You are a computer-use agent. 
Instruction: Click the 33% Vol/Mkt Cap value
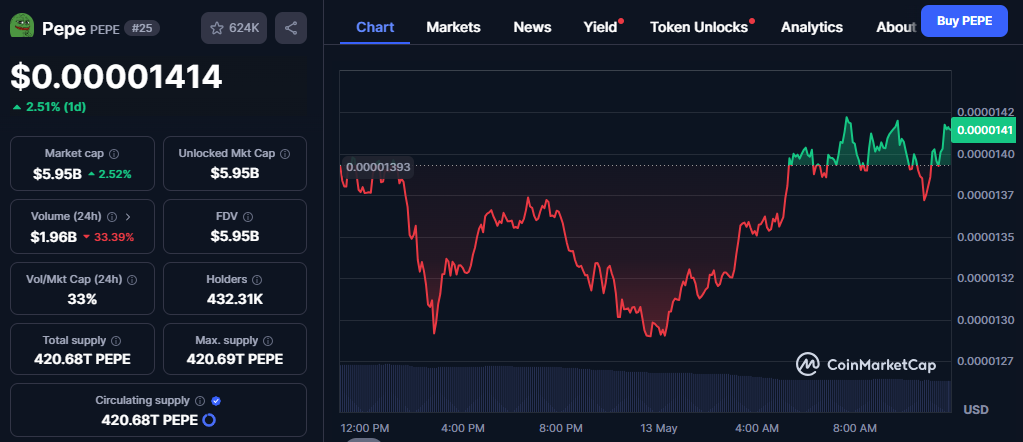[x=82, y=299]
